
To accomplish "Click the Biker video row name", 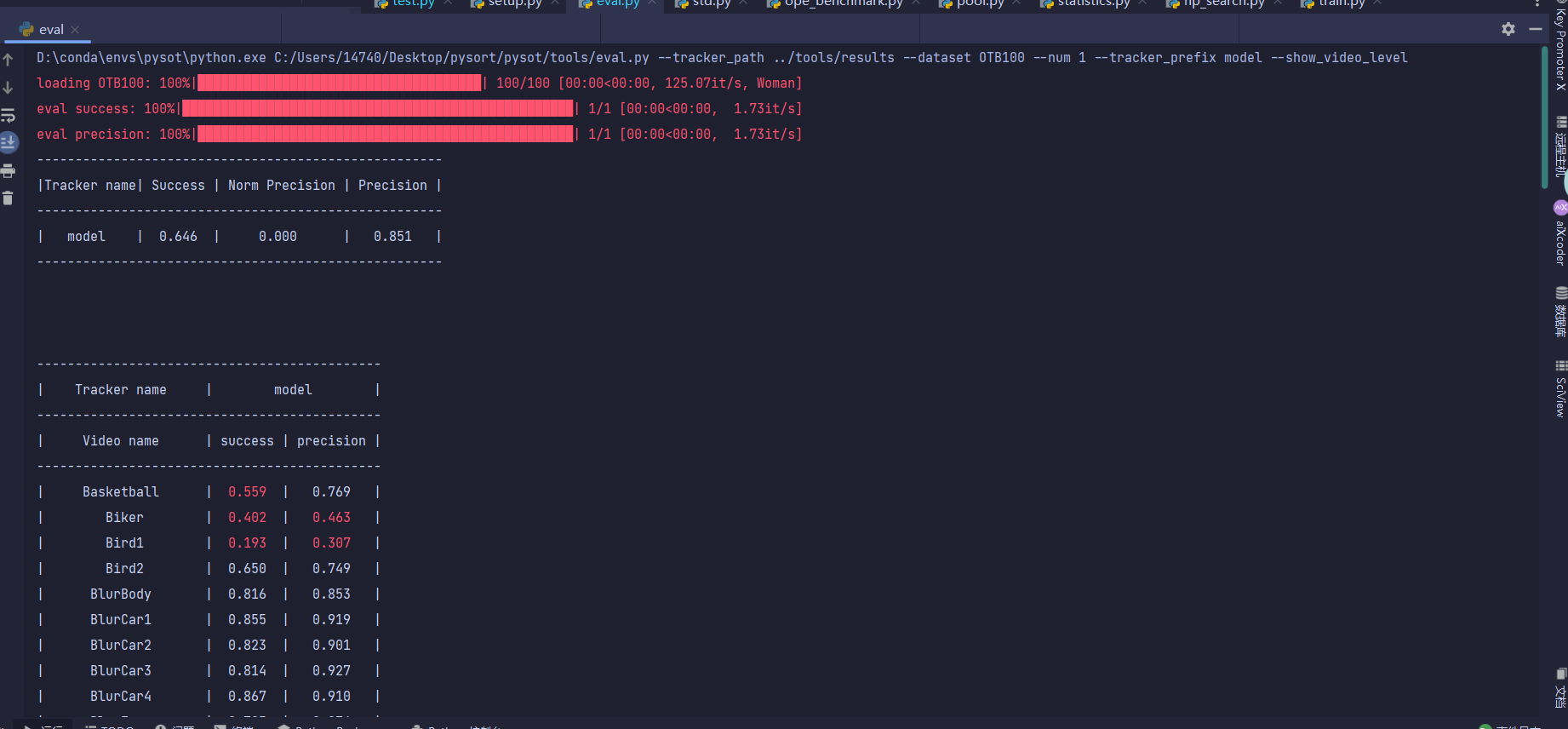I will coord(124,518).
